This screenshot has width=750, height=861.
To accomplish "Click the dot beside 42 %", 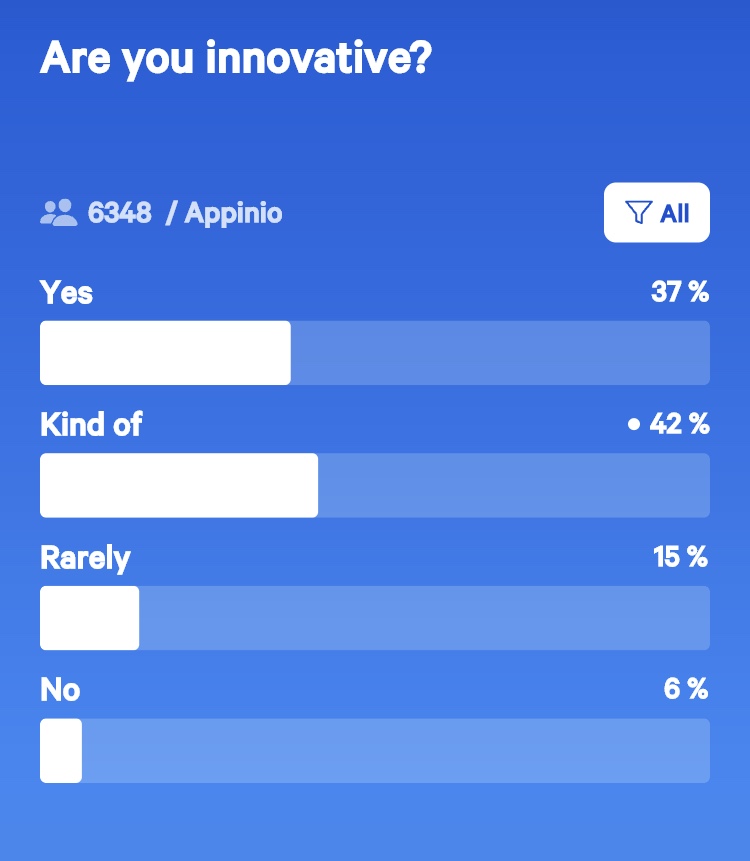I will 634,424.
